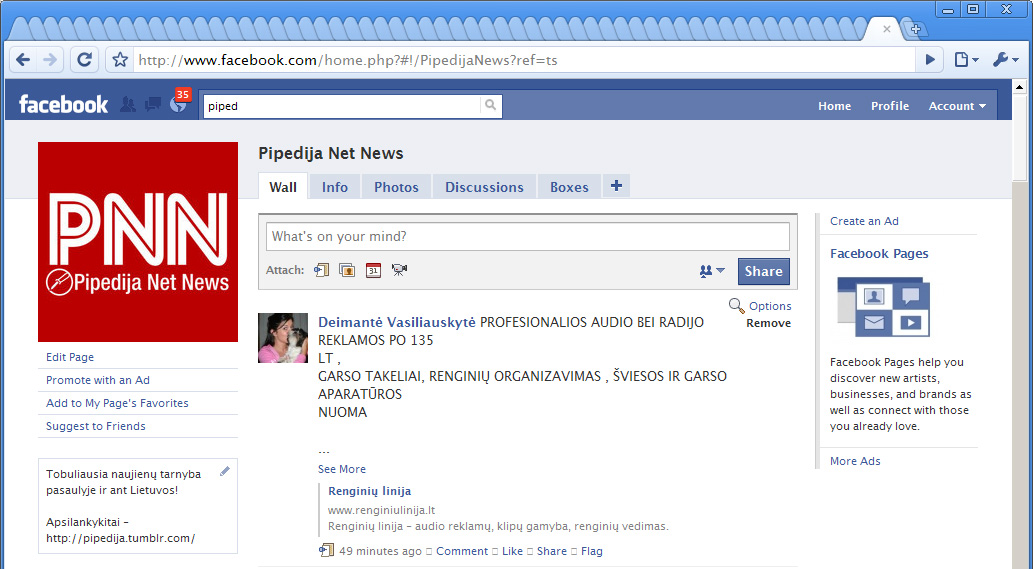This screenshot has height=569, width=1033.
Task: Open notifications globe with 35 badge
Action: coord(178,105)
